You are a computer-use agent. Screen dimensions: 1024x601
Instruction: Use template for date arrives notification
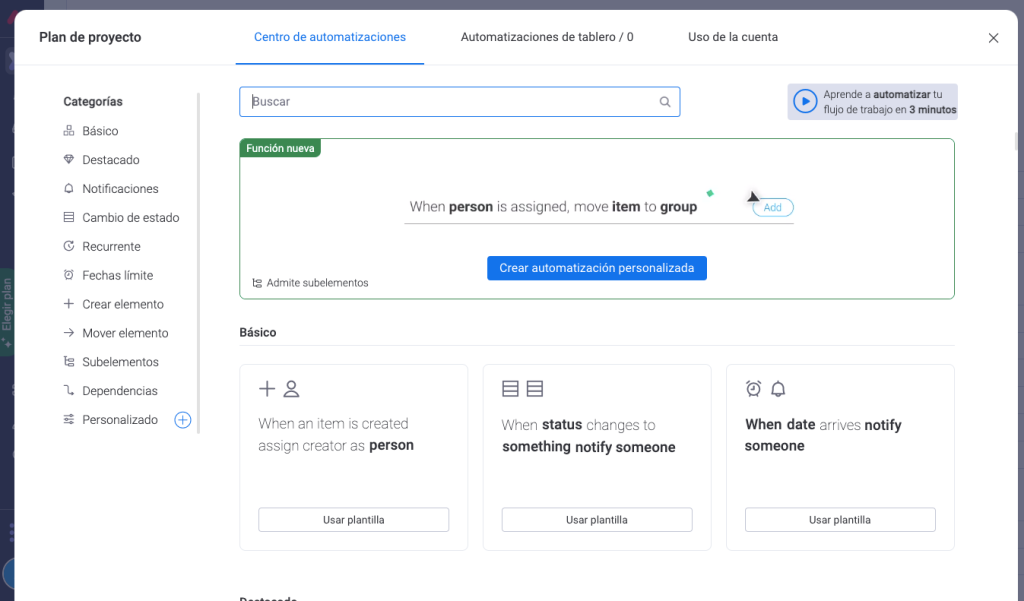[839, 520]
